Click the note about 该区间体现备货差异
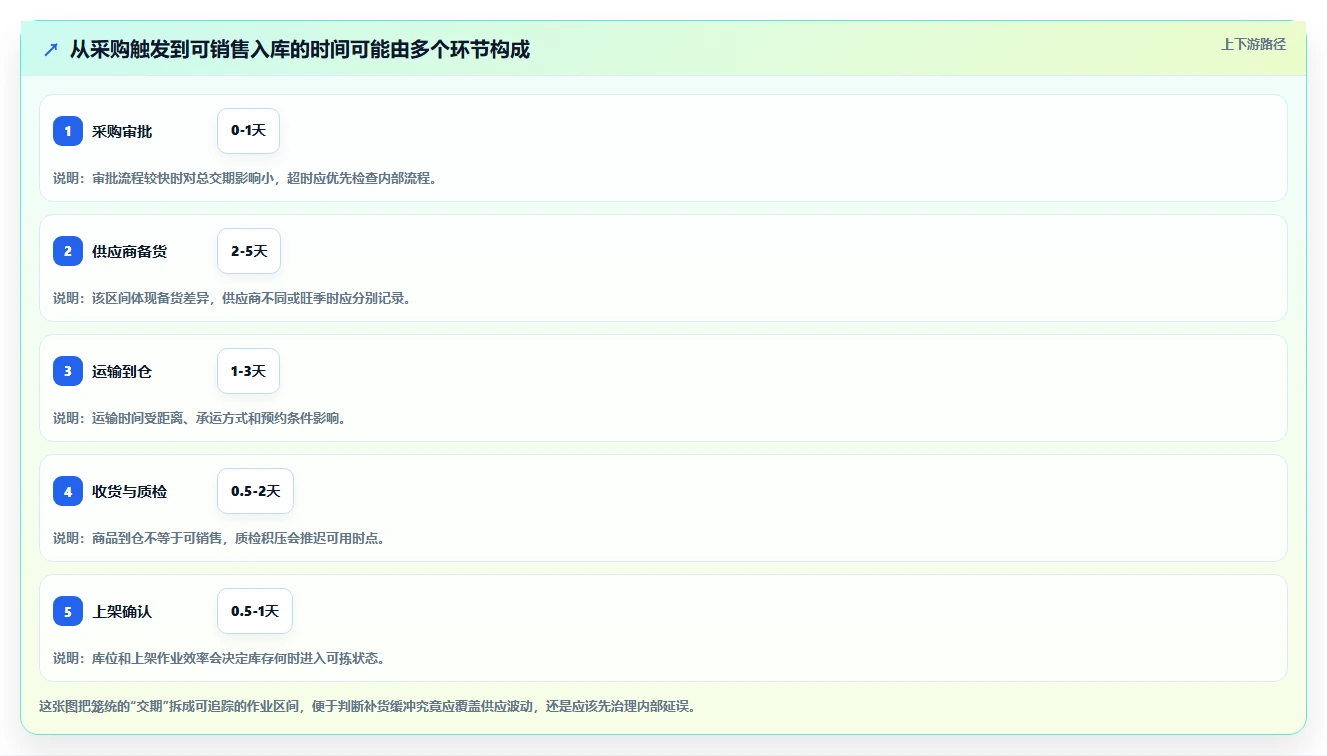Screen dimensions: 1327x756 point(232,298)
